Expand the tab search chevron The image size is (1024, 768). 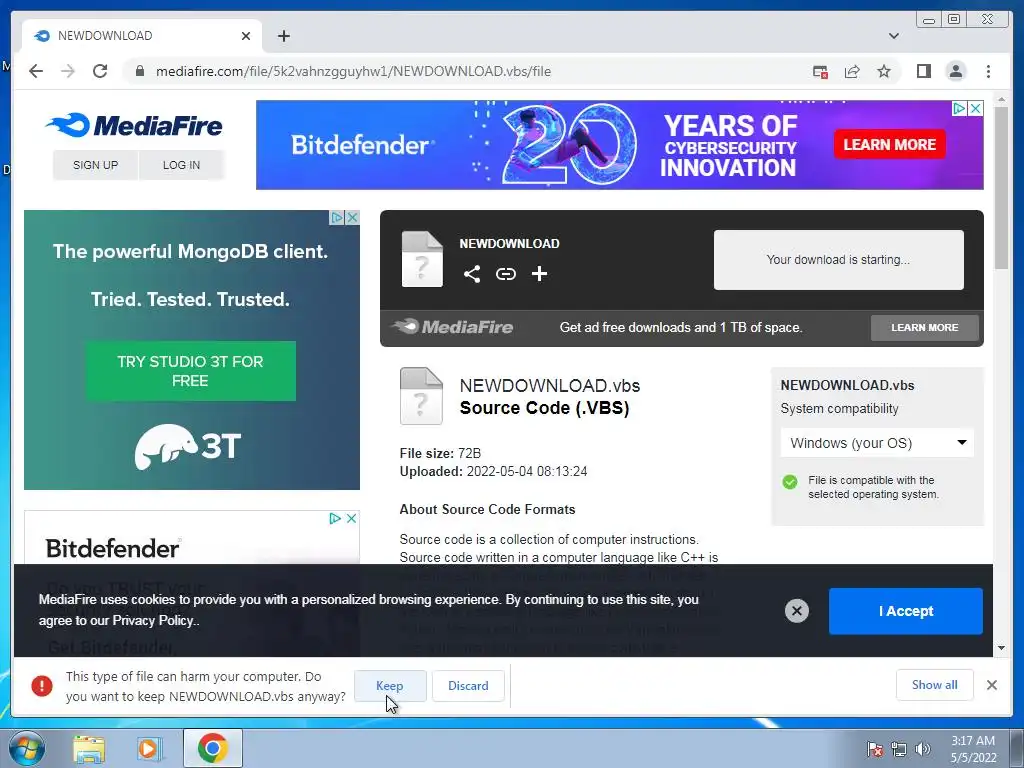pos(894,36)
